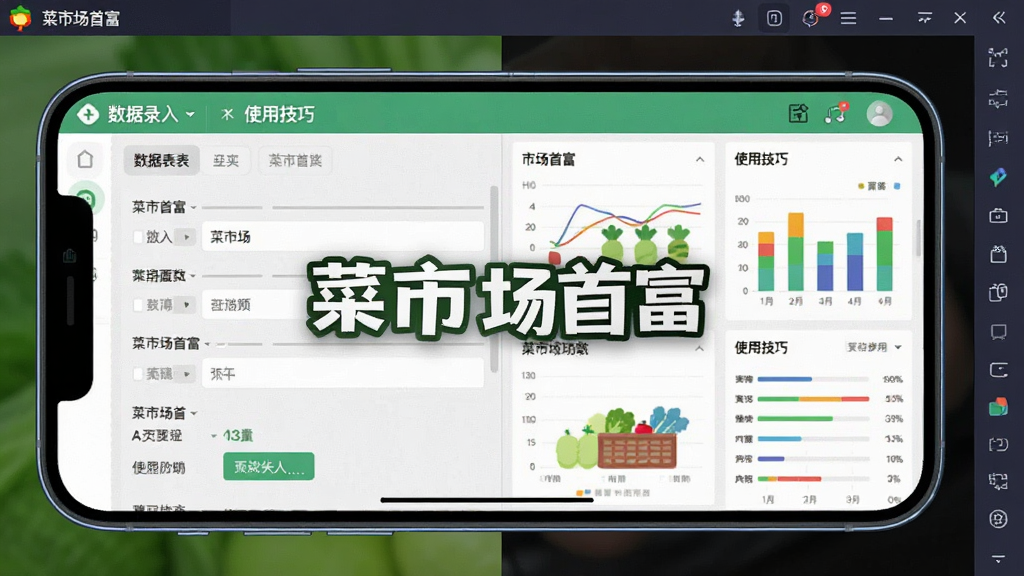The width and height of the screenshot is (1024, 576).
Task: Select the green circle icon below the home icon
Action: (86, 199)
